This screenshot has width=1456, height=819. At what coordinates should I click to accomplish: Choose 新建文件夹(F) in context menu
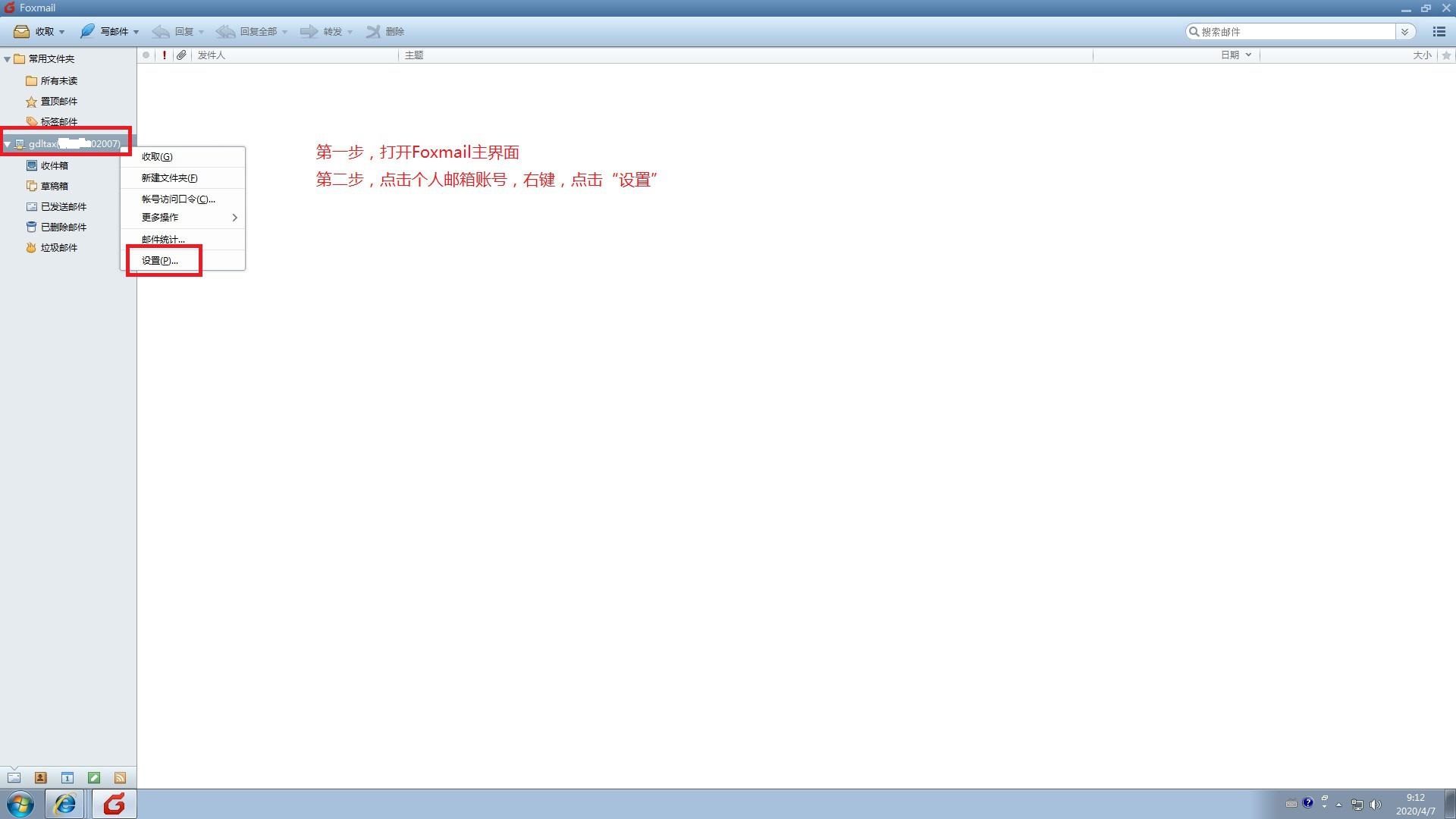pyautogui.click(x=169, y=178)
